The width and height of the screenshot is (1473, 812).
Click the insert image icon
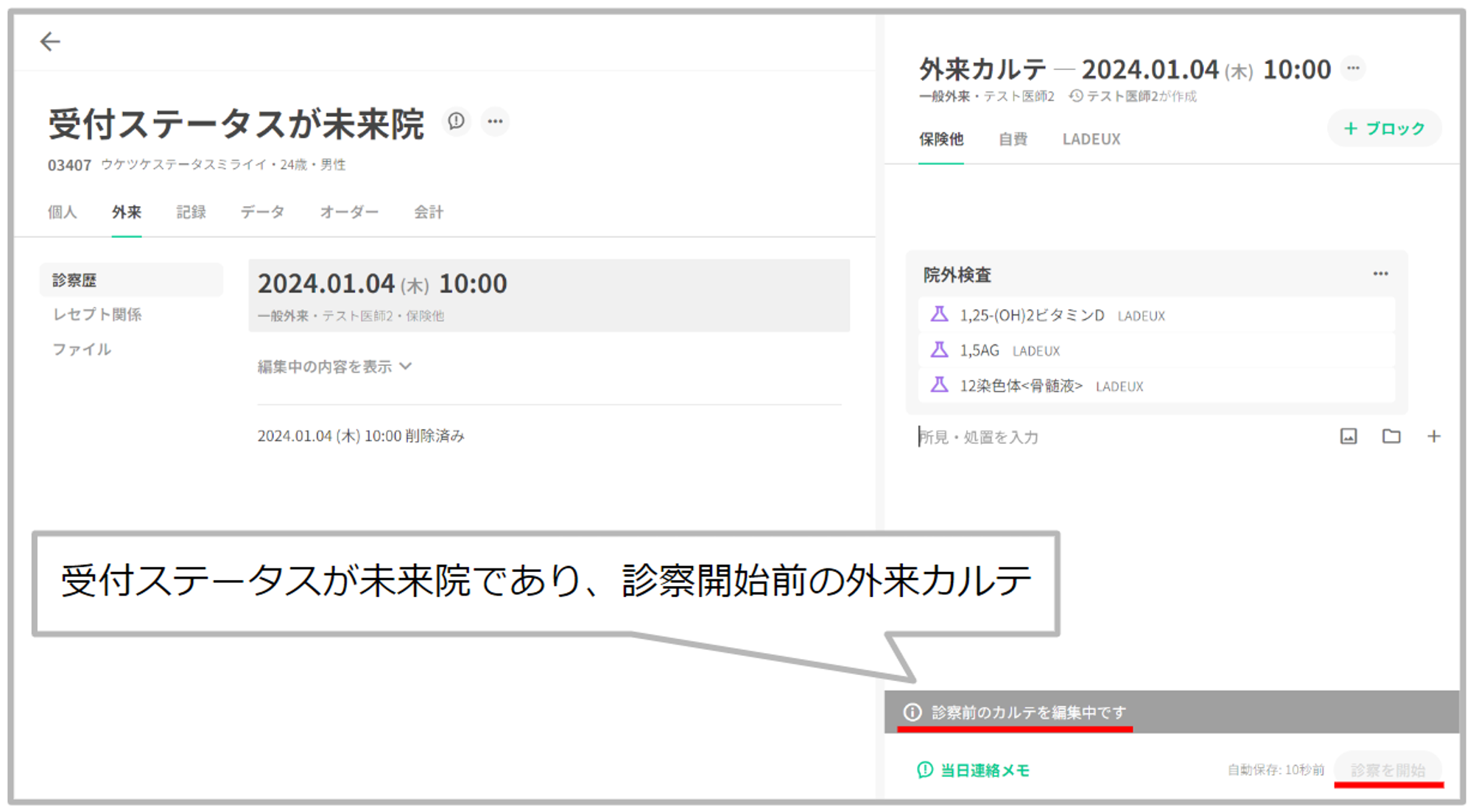click(1348, 437)
